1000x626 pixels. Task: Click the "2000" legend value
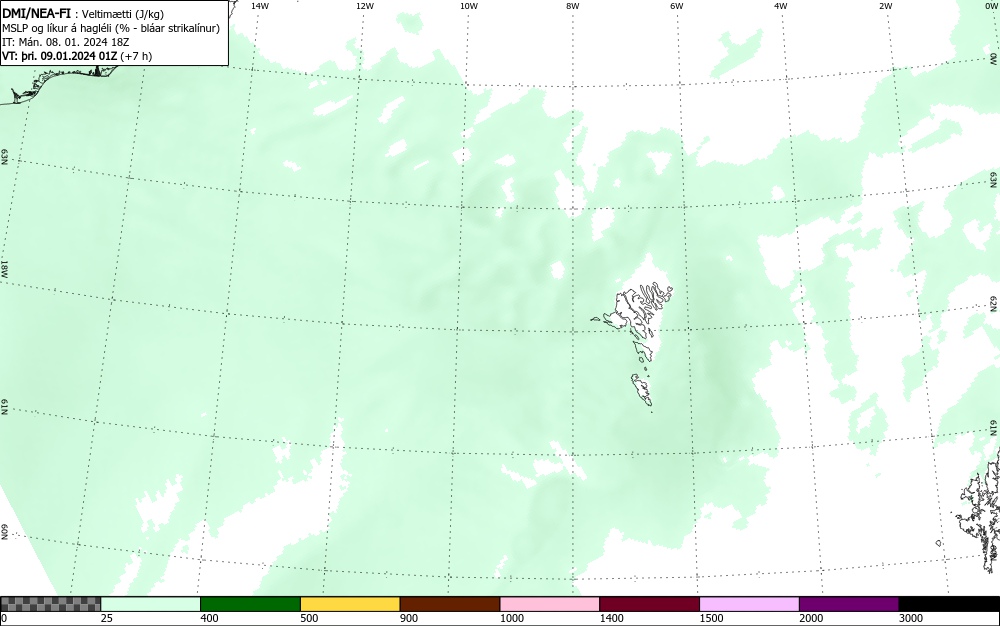coord(811,618)
